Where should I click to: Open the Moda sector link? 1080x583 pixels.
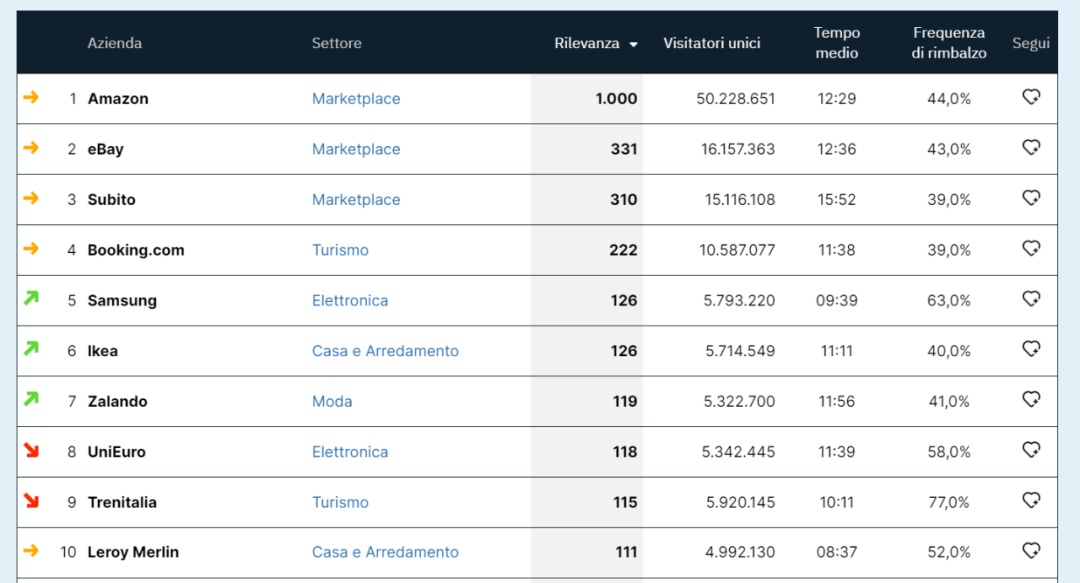(332, 401)
